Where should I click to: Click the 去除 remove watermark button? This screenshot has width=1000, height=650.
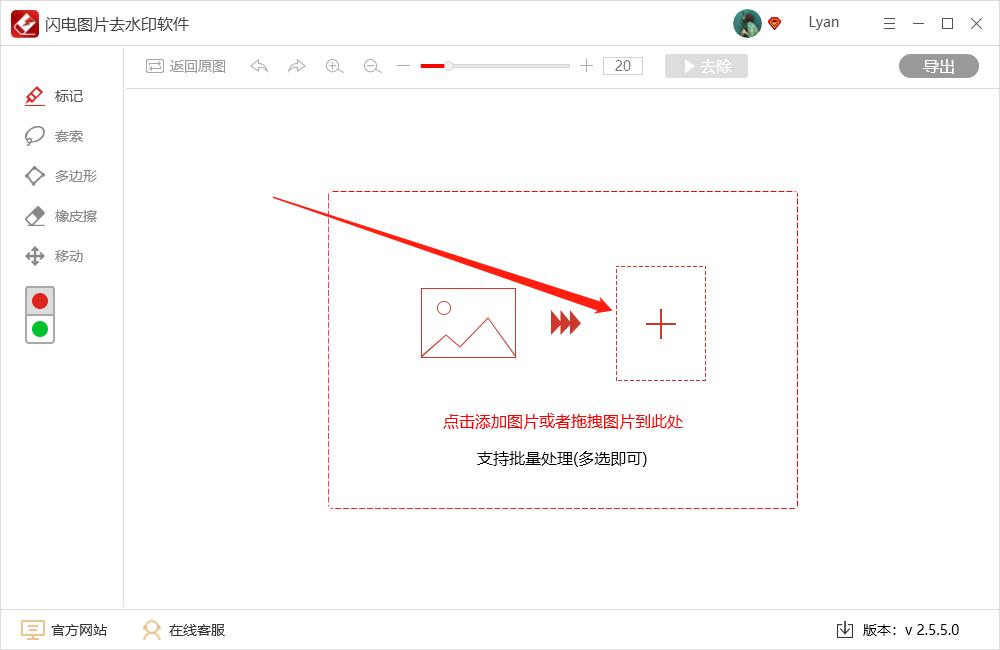tap(706, 66)
